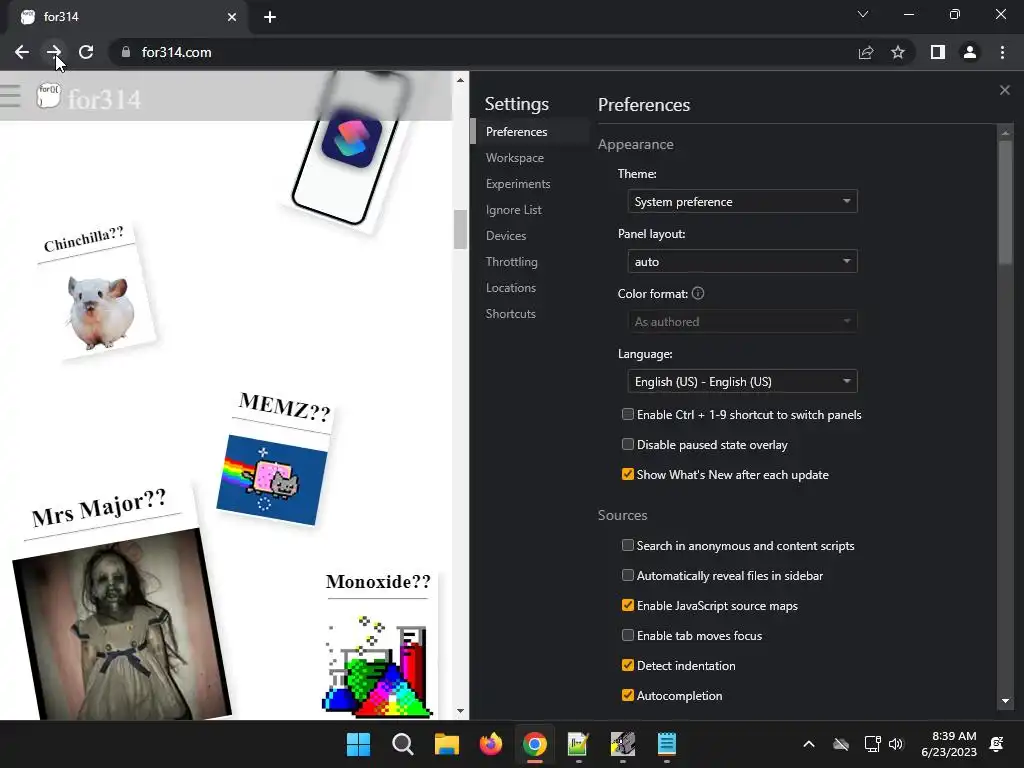Viewport: 1024px width, 768px height.
Task: Switch to Chrome in taskbar
Action: coord(534,744)
